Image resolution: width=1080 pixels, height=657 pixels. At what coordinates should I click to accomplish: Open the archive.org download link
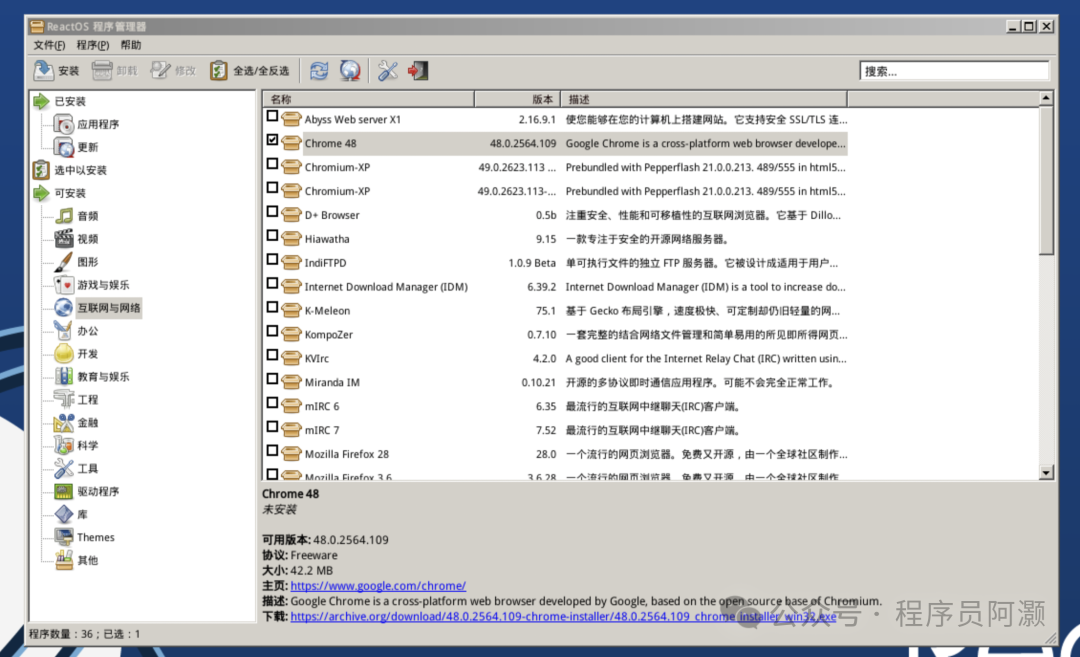tap(563, 616)
